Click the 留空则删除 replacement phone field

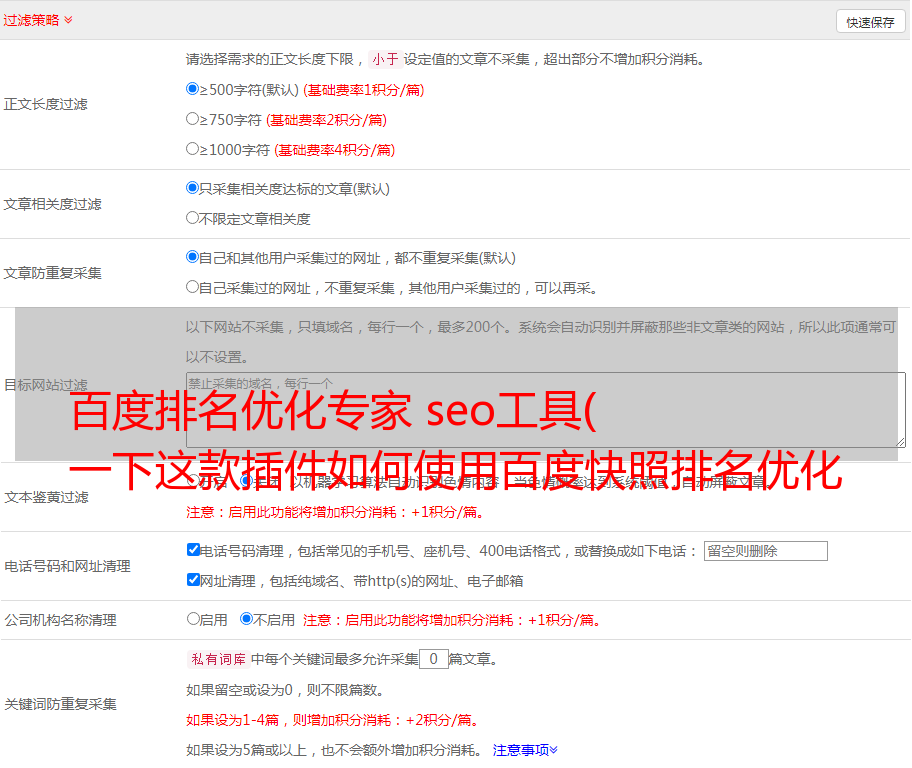tap(765, 551)
